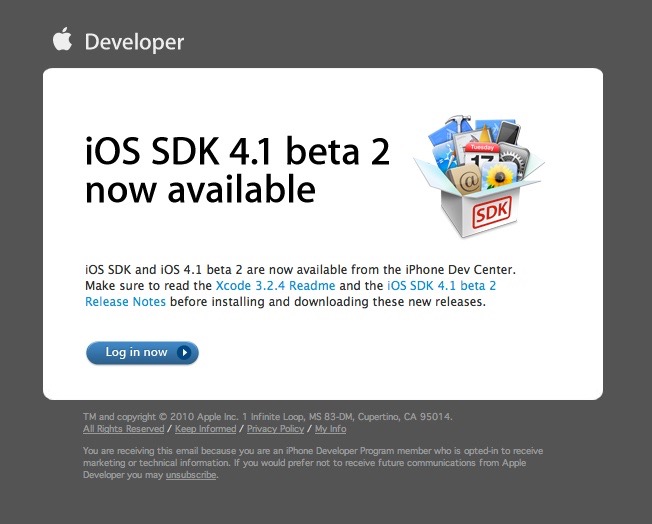Open the Keep Informed link
The width and height of the screenshot is (652, 524).
pyautogui.click(x=205, y=429)
